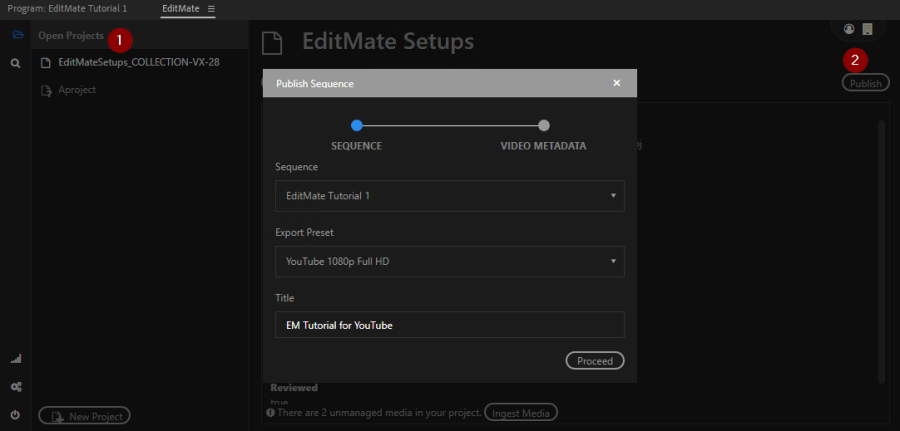
Task: Open the Export Preset dropdown
Action: pos(450,262)
